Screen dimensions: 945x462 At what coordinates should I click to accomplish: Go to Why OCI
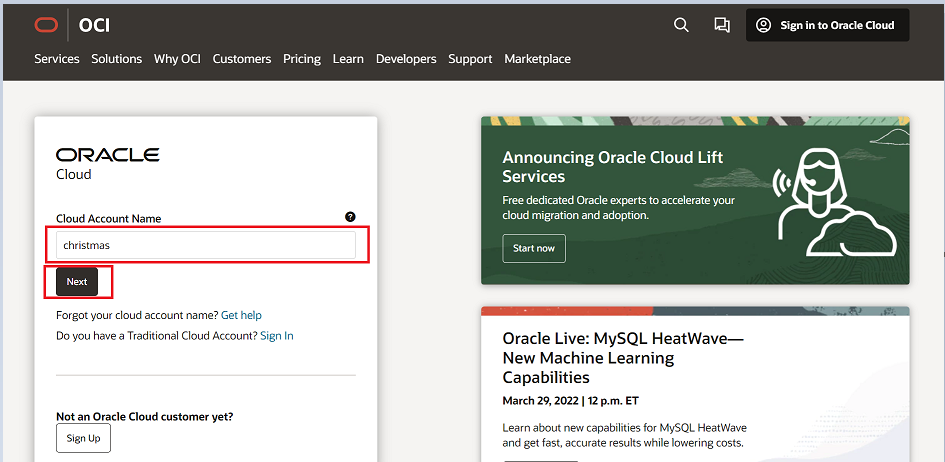coord(177,59)
